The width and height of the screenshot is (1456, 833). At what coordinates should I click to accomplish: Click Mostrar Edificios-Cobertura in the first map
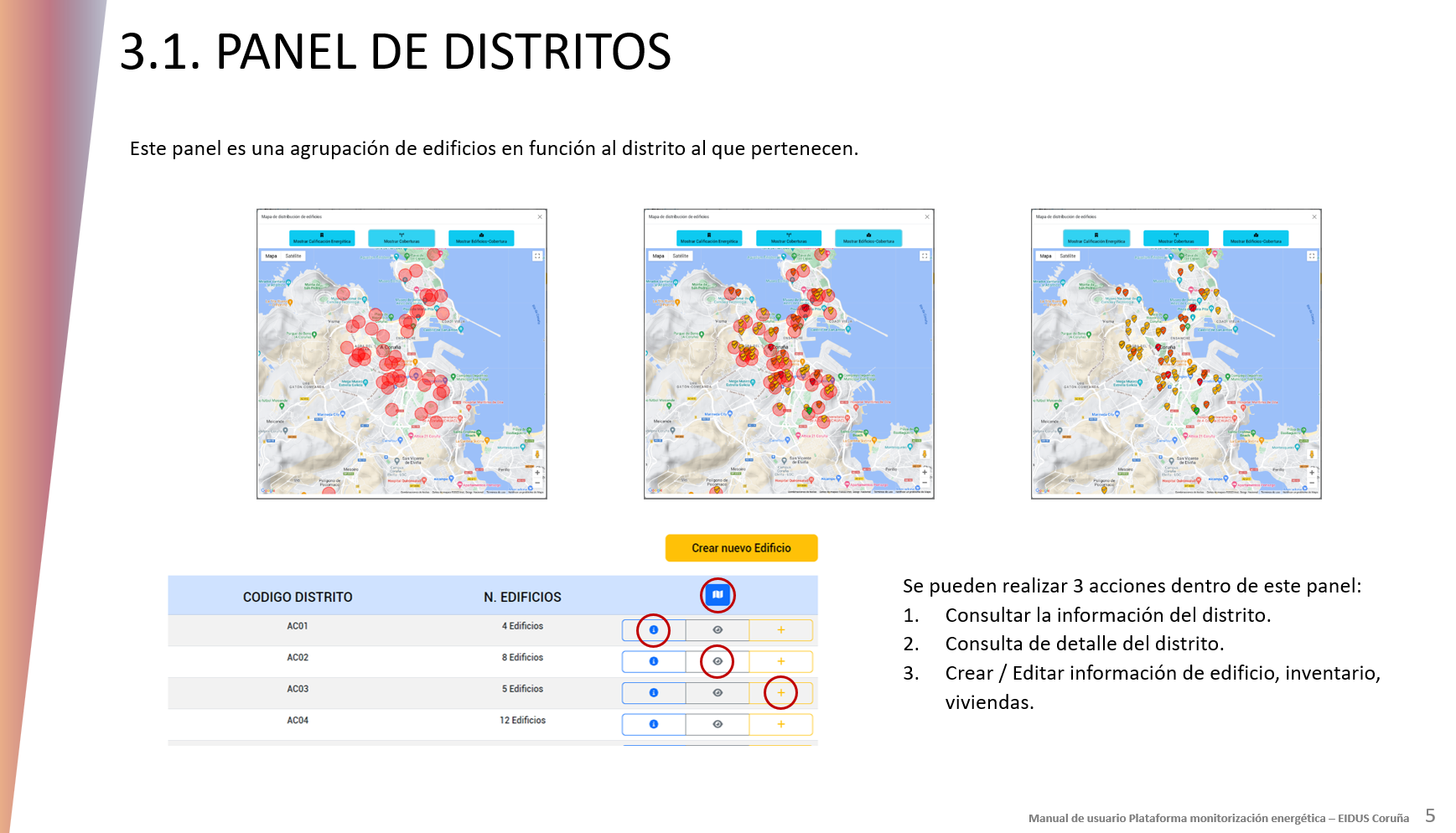point(481,238)
